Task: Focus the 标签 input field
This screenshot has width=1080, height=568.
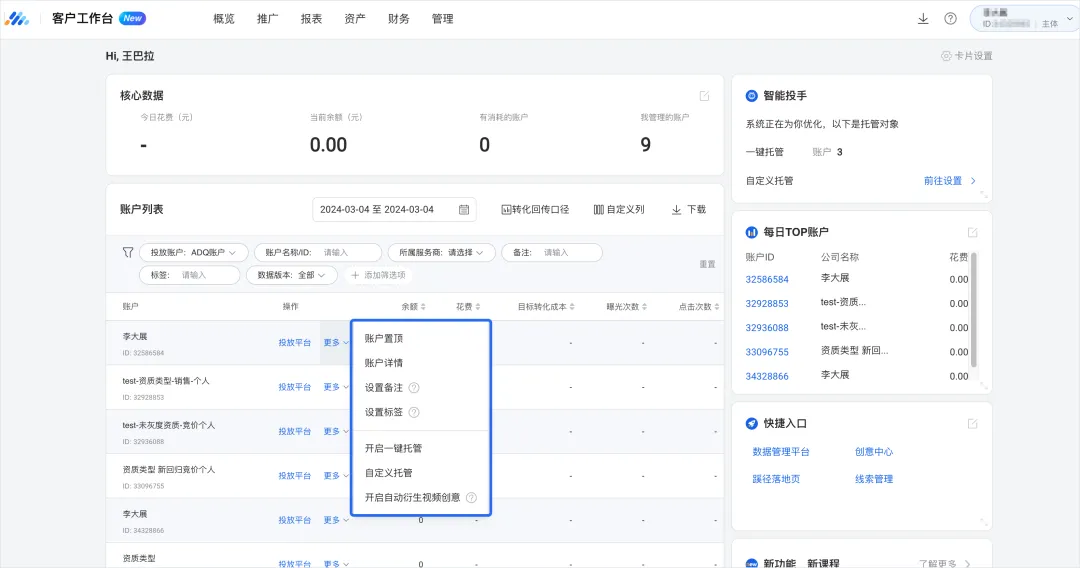Action: pyautogui.click(x=189, y=275)
